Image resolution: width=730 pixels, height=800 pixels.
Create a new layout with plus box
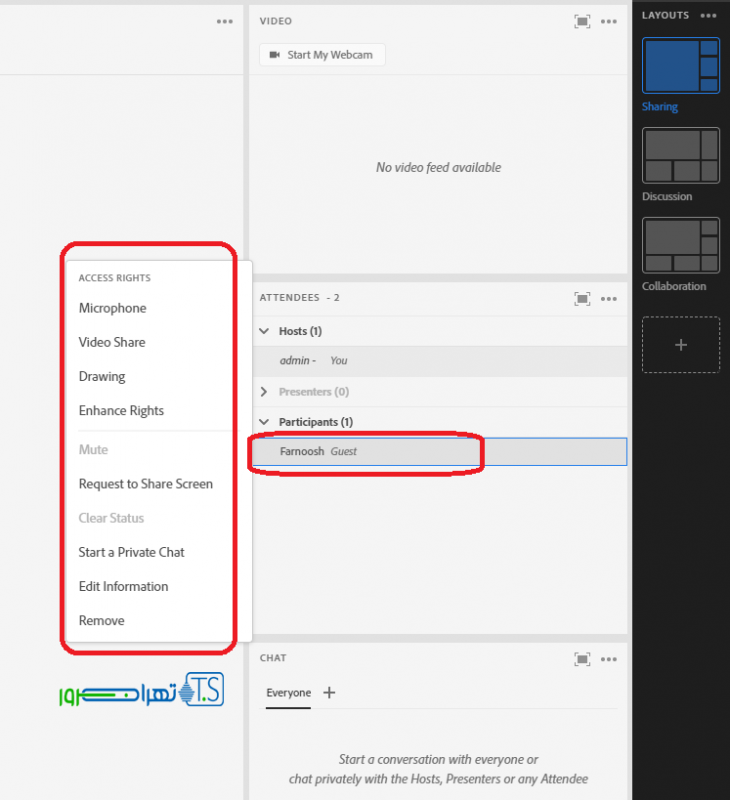point(681,345)
